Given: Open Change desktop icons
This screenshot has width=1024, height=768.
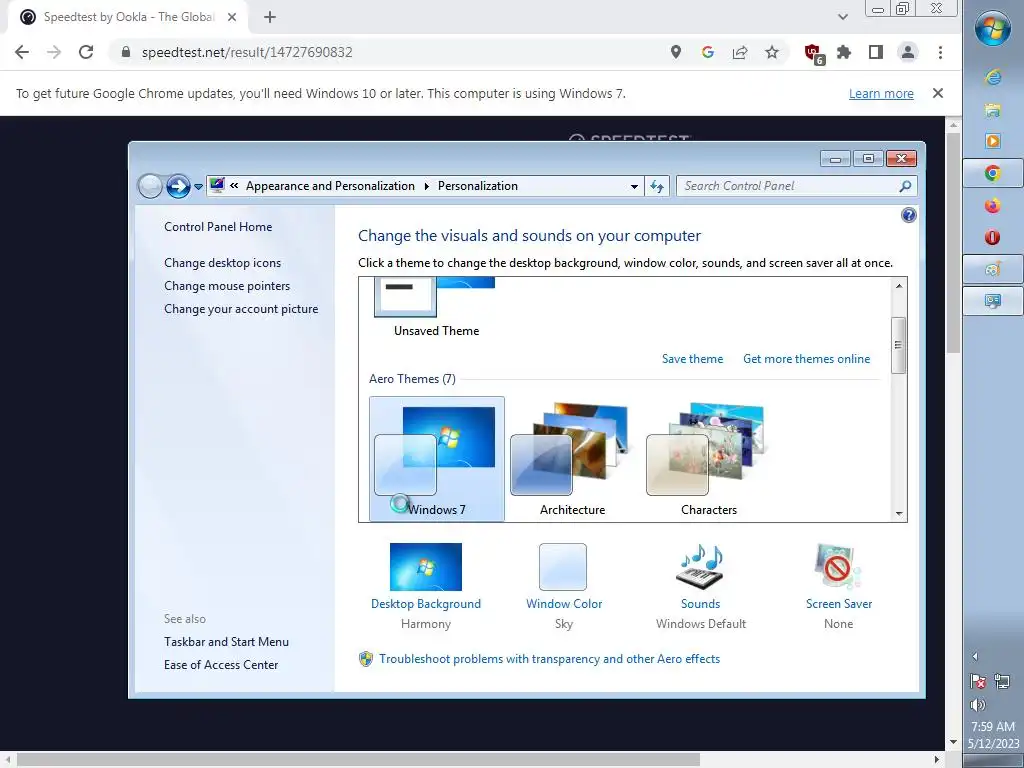Looking at the screenshot, I should pos(223,263).
